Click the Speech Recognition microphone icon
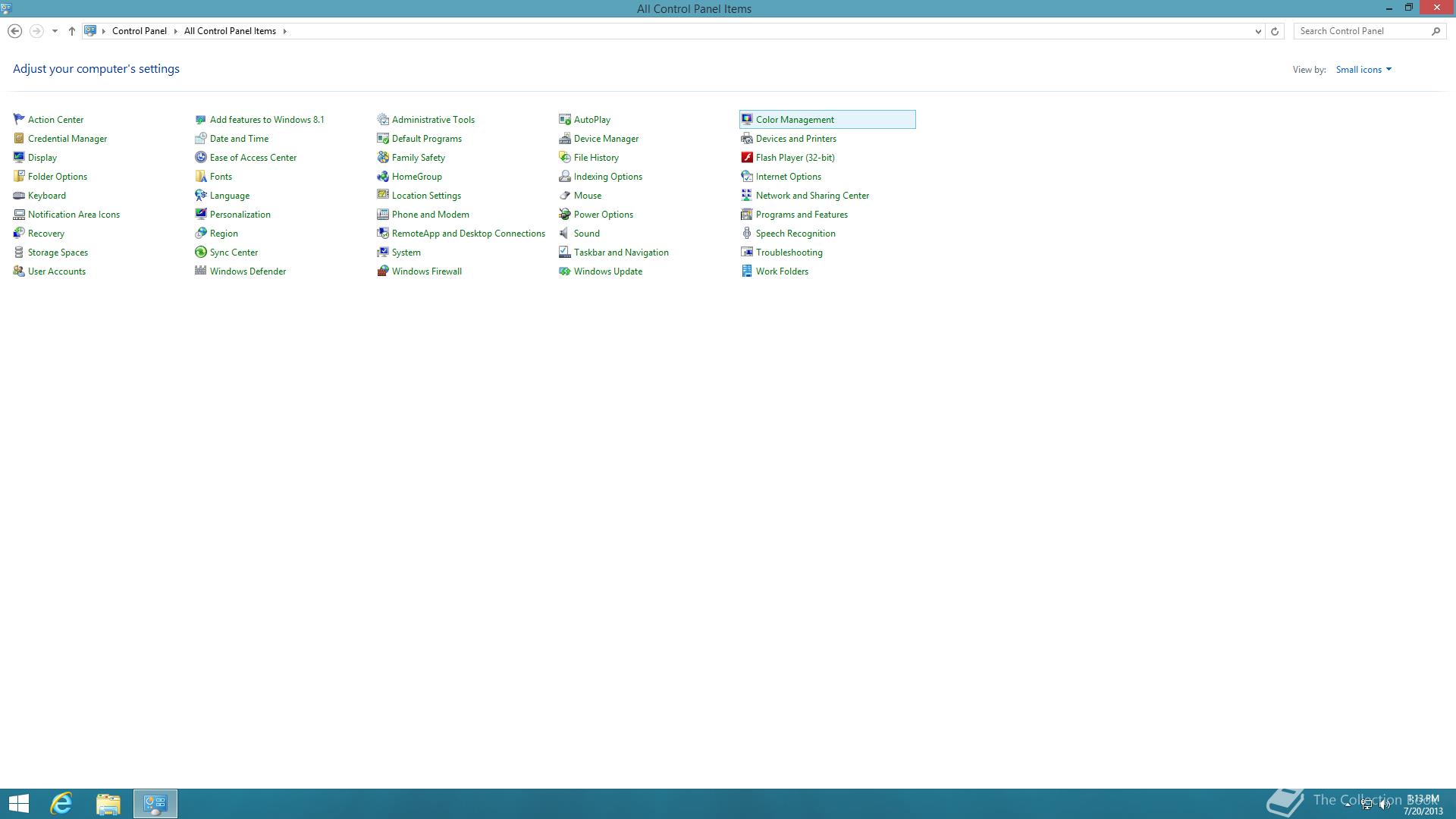 tap(747, 233)
